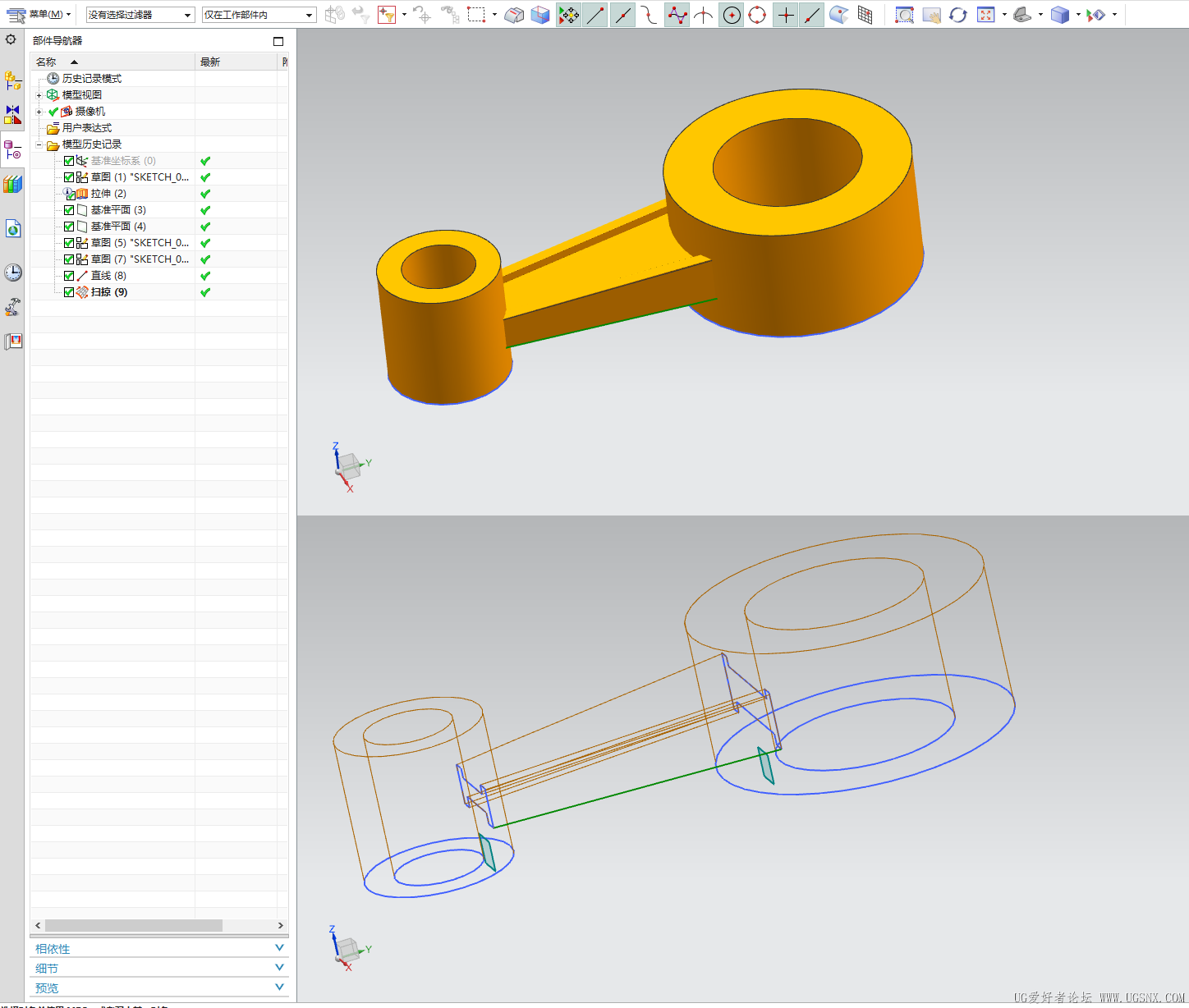Toggle the intersection snap icon
Viewport: 1189px width, 1008px height.
click(x=704, y=15)
